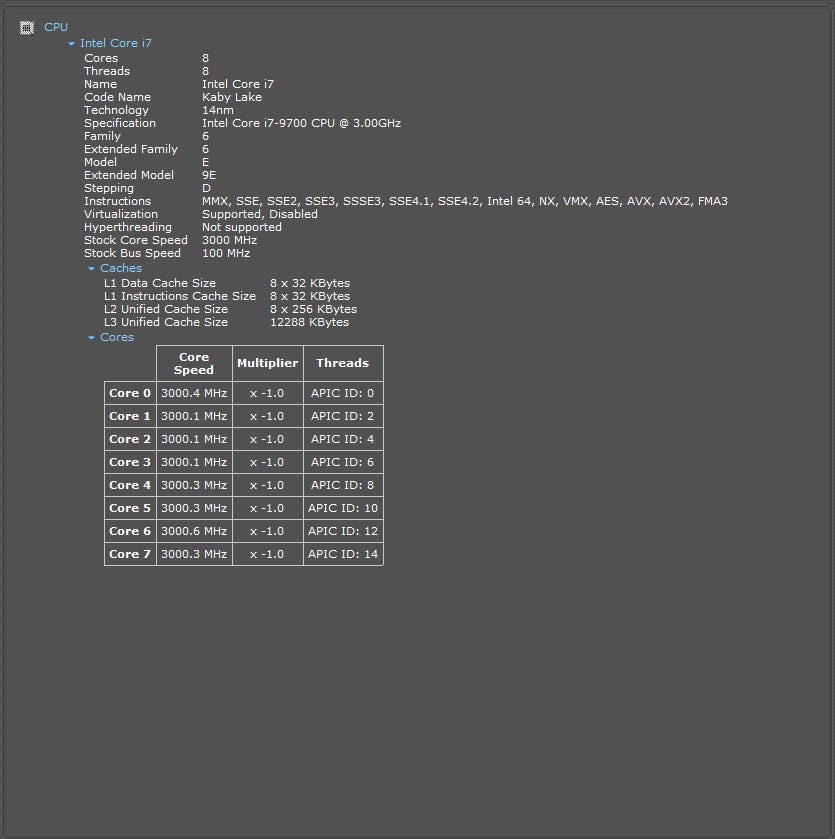Image resolution: width=835 pixels, height=839 pixels.
Task: Click the Threads row label above the table
Action: pos(106,71)
